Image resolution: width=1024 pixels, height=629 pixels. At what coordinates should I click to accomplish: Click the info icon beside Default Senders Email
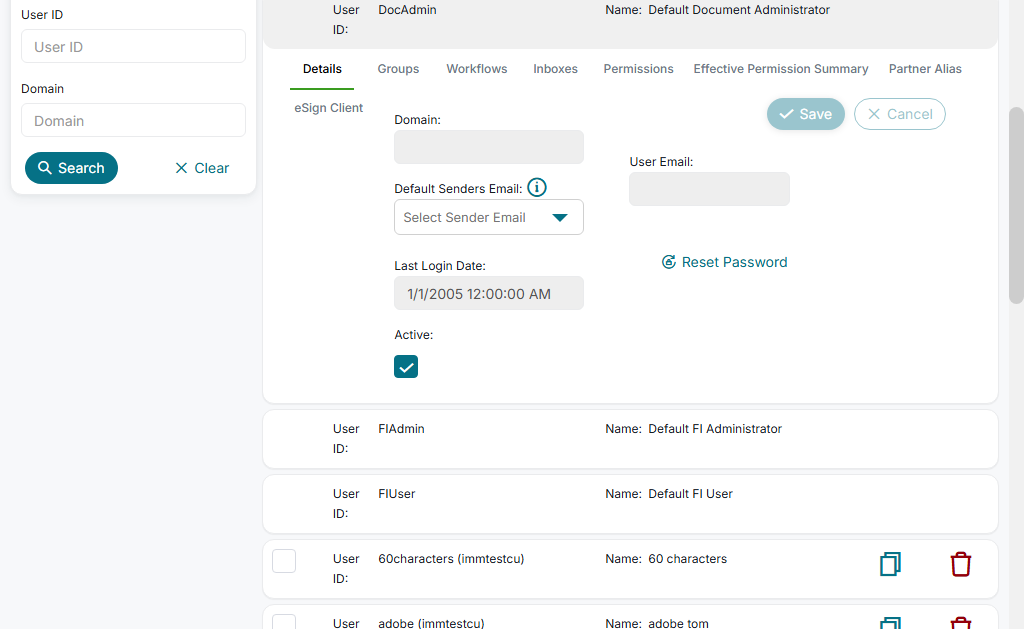[x=537, y=188]
